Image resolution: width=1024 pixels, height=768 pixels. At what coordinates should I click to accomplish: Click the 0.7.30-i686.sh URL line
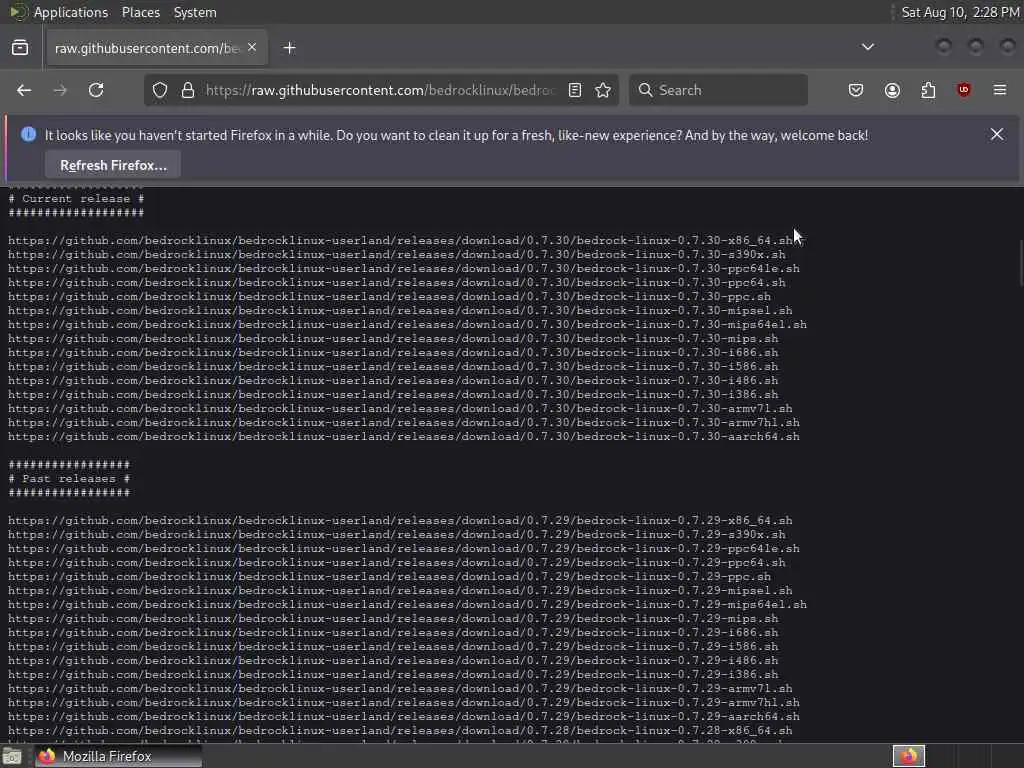tap(393, 353)
